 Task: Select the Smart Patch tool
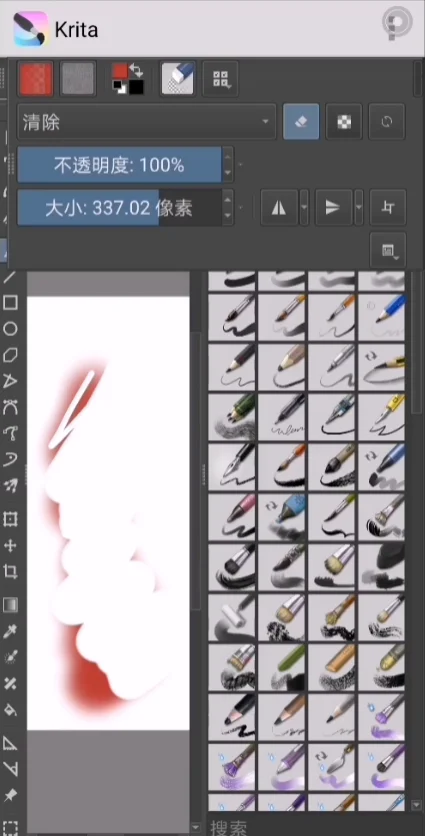click(10, 684)
